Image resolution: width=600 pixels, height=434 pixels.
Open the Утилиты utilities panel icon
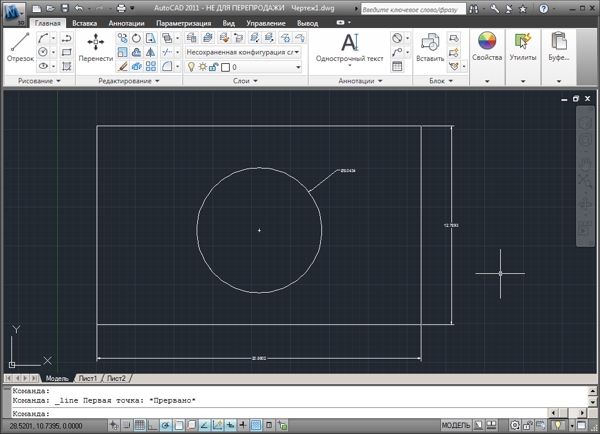coord(522,46)
